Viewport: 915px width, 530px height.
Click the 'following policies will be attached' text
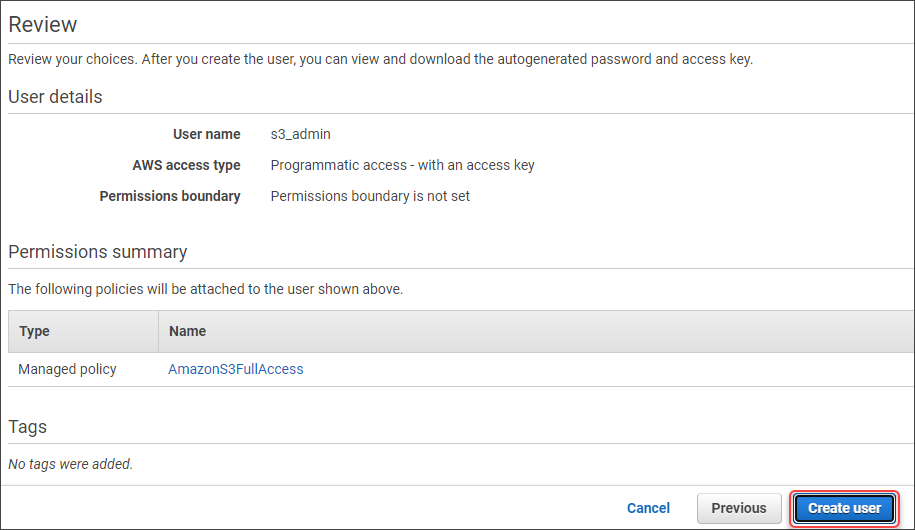pos(205,289)
